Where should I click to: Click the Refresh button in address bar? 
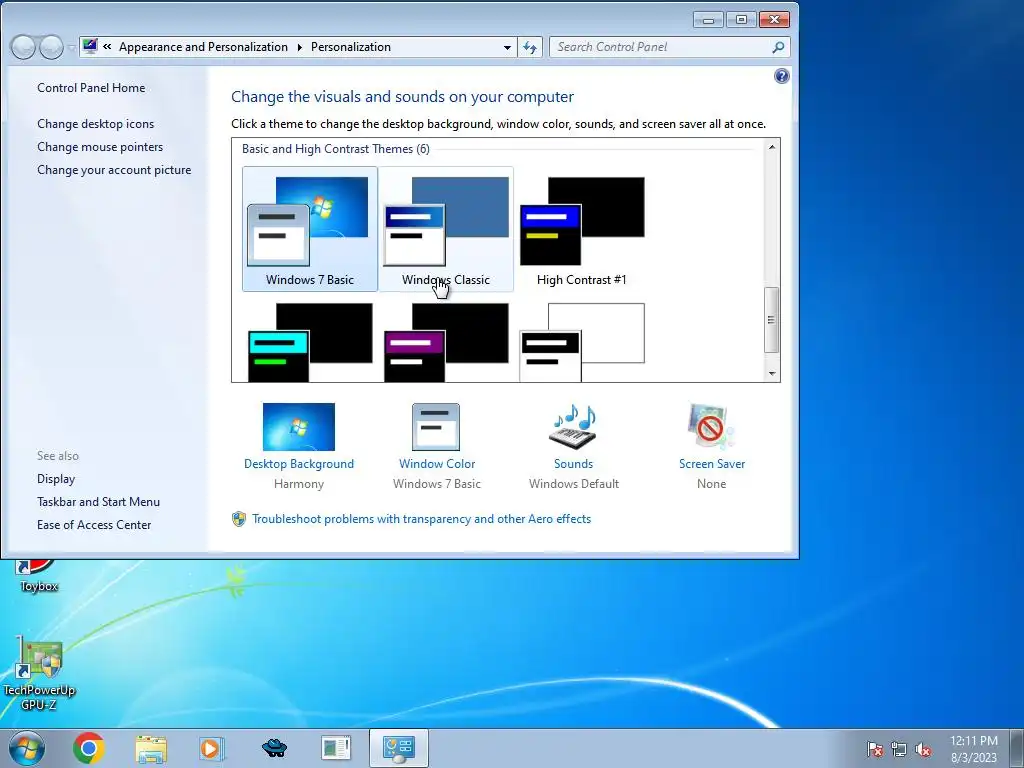point(530,47)
